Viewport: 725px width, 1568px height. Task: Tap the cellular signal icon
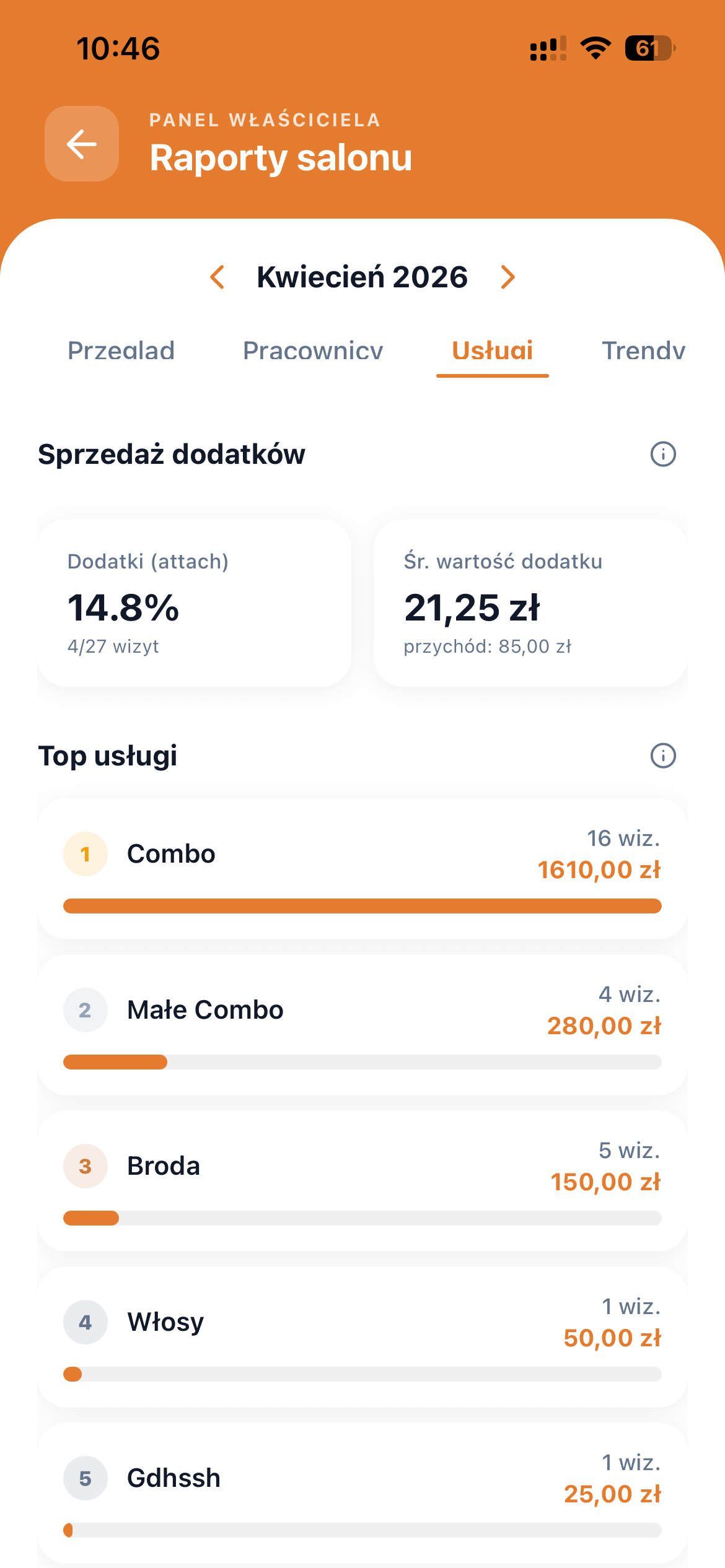click(548, 48)
